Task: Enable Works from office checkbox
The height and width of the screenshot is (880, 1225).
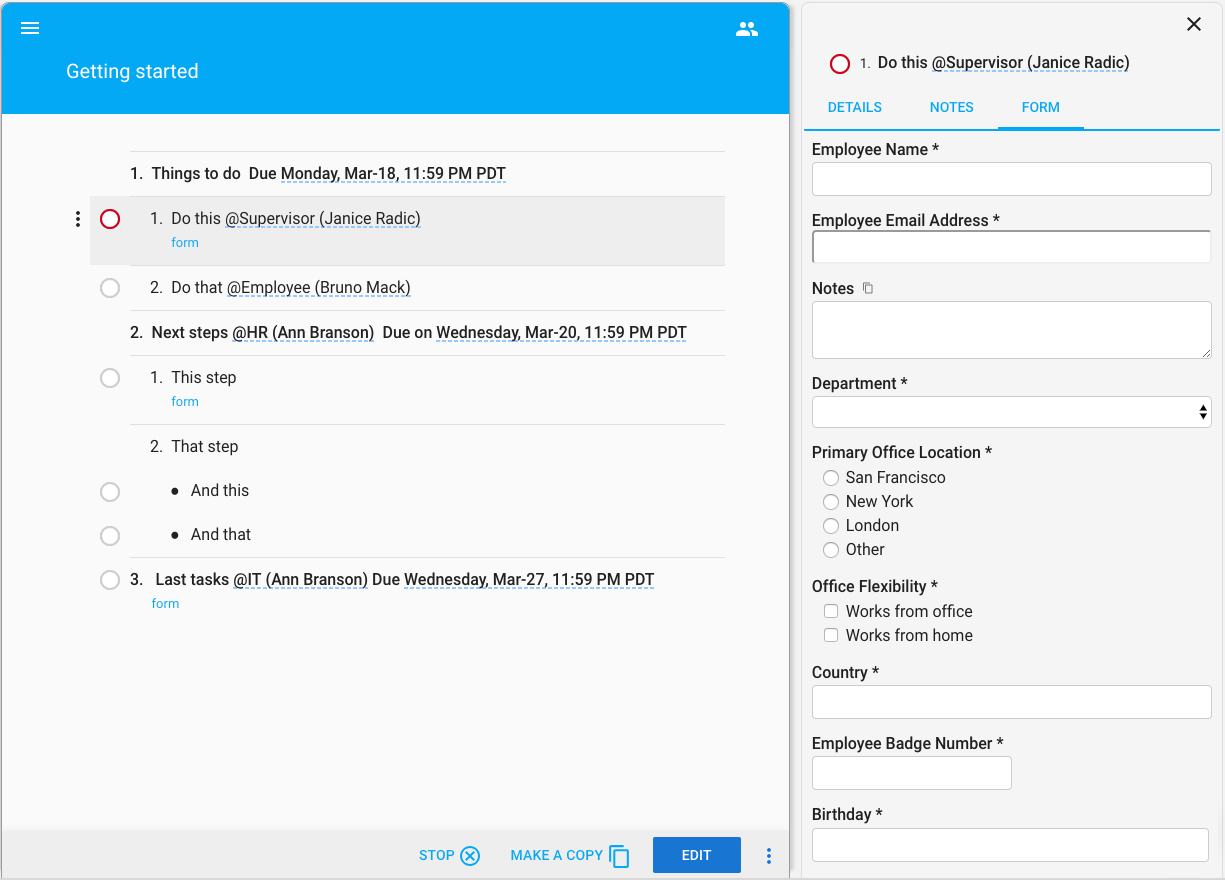Action: point(831,611)
